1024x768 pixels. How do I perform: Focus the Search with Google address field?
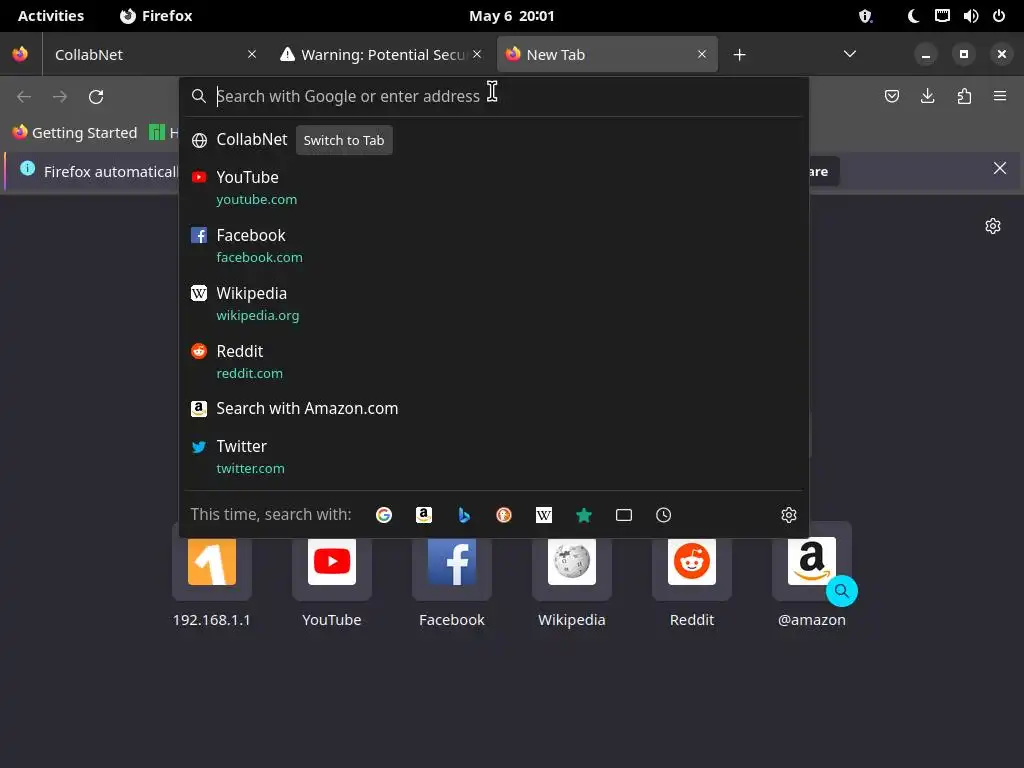(x=494, y=96)
